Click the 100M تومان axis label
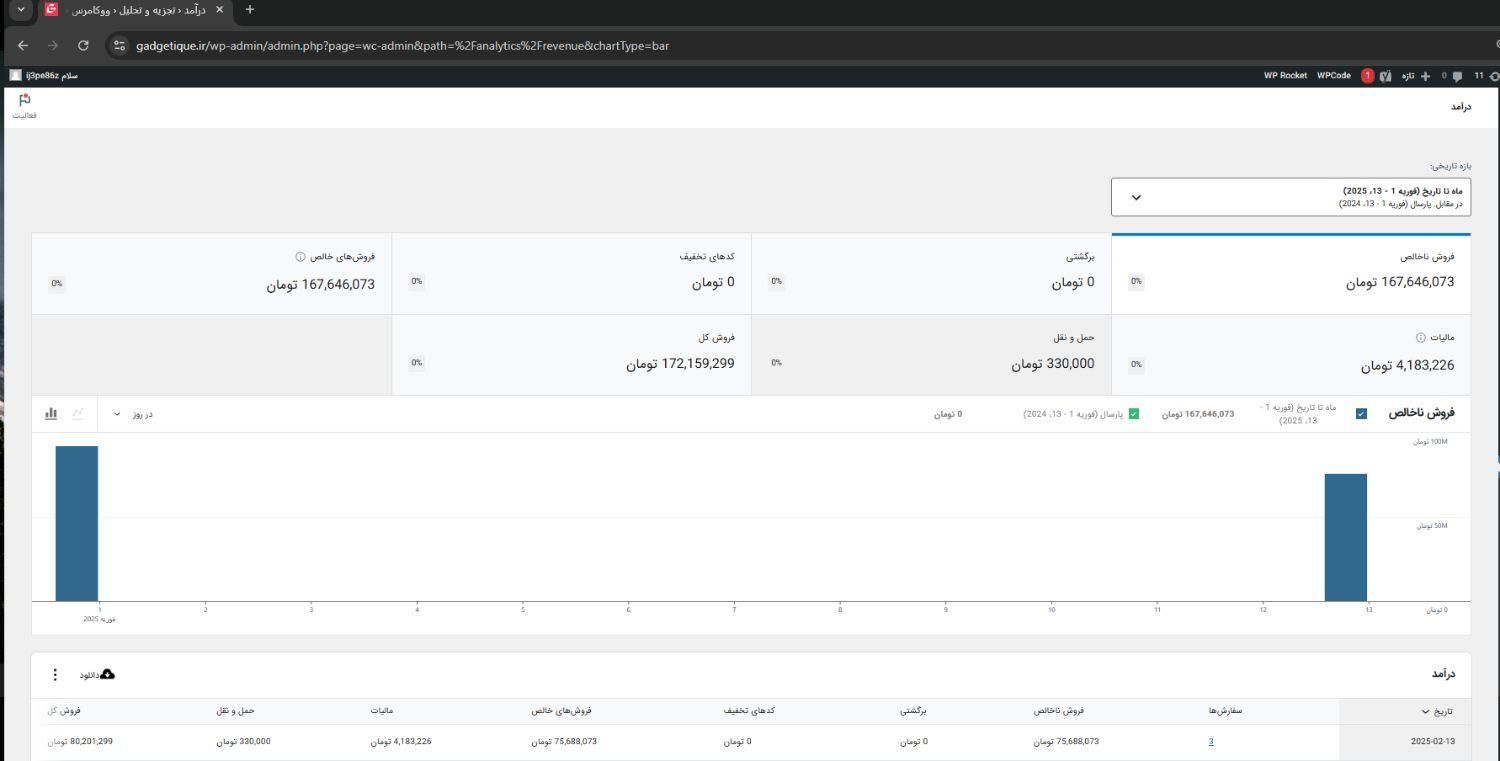Viewport: 1500px width, 761px height. click(1430, 442)
